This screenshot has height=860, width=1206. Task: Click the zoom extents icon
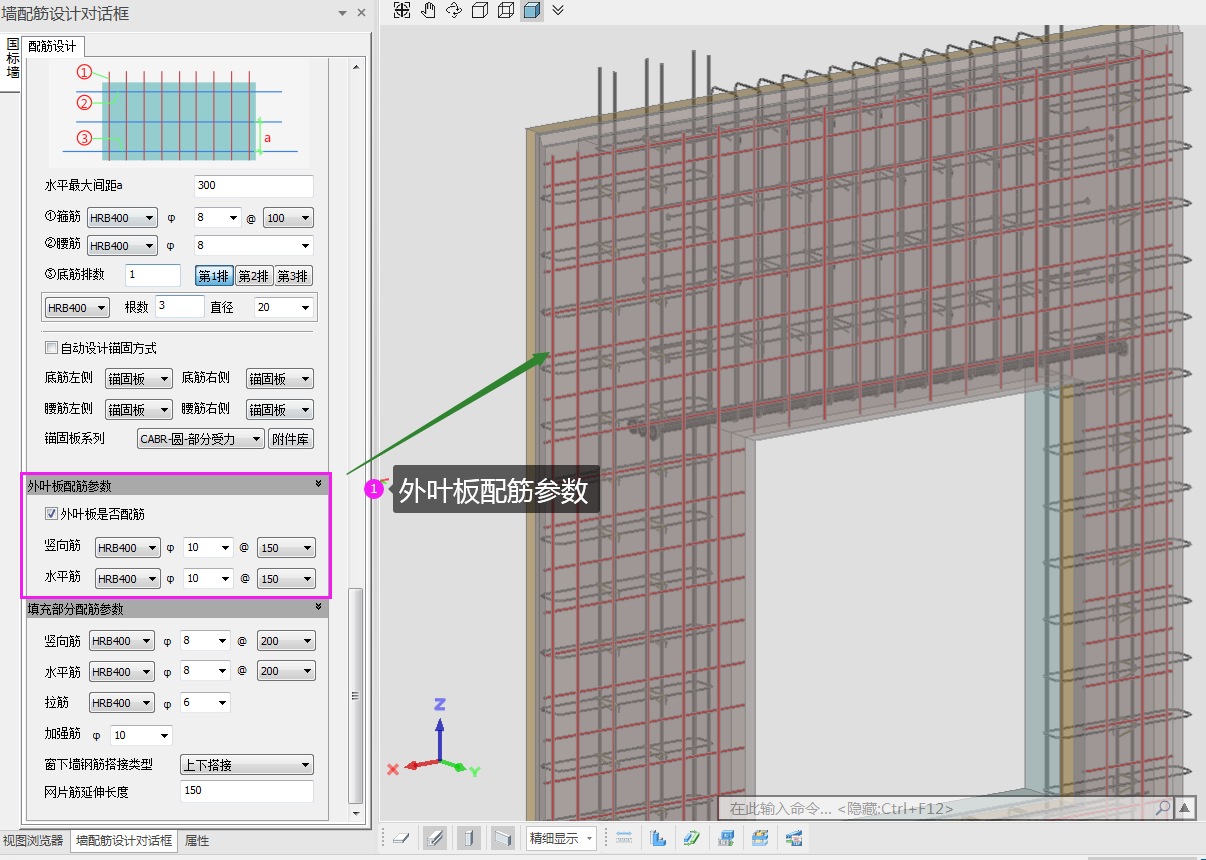tap(402, 10)
